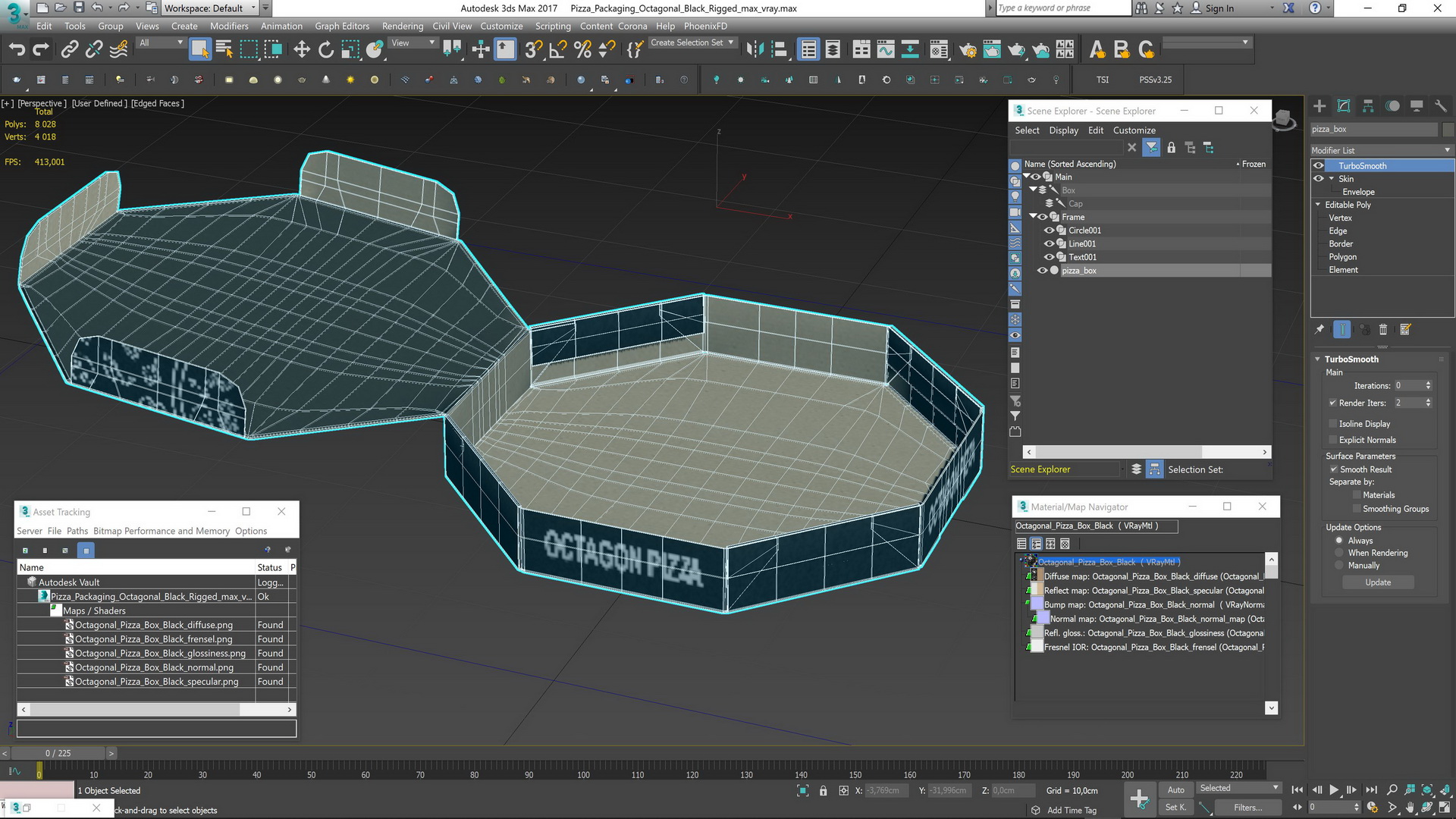Open Scene Explorer's Display menu
Screen dimensions: 1456x819
1063,130
